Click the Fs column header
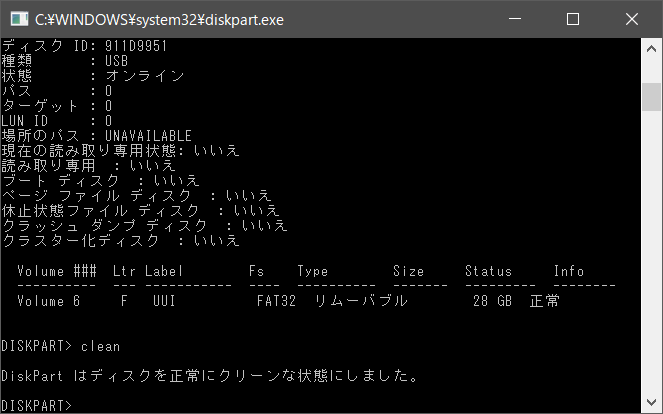Image resolution: width=663 pixels, height=414 pixels. click(x=256, y=271)
